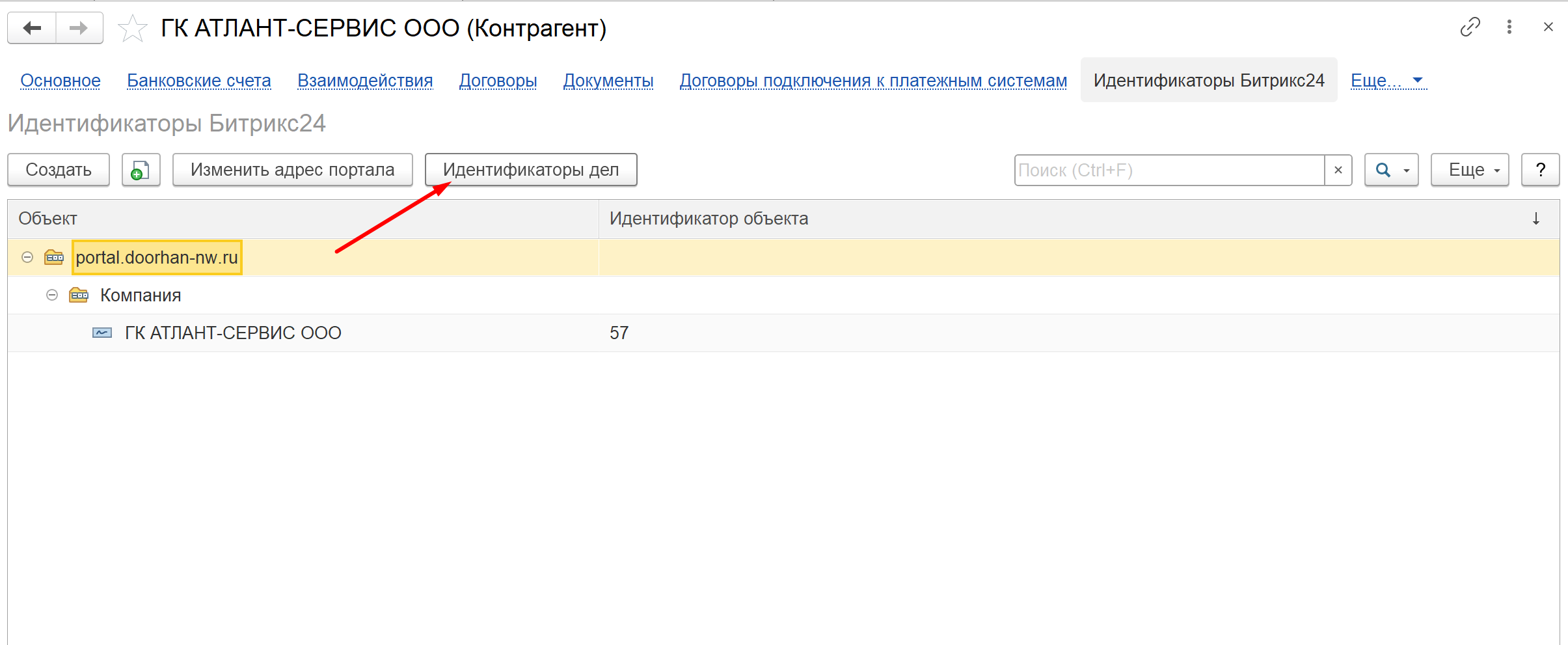Go forward with the right arrow button
1568x645 pixels.
(x=79, y=28)
